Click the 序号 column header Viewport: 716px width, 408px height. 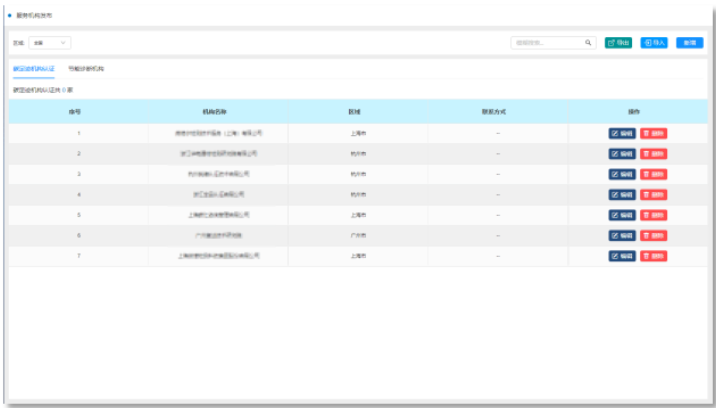pos(78,112)
